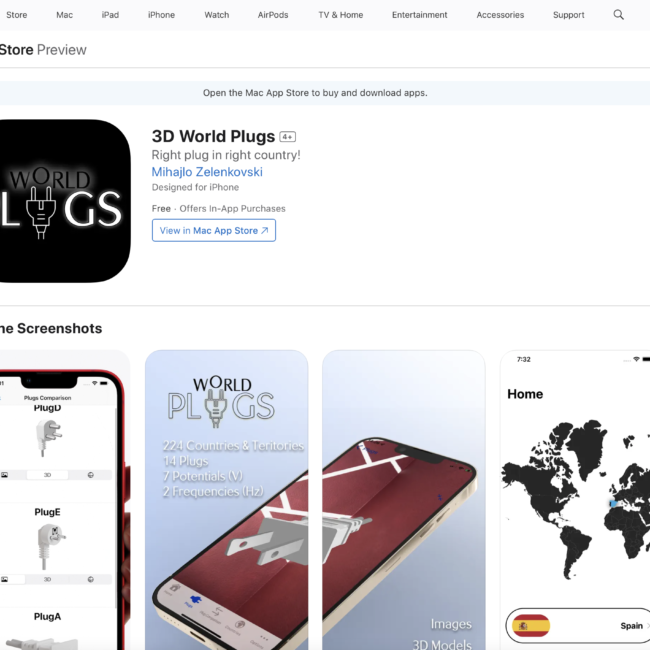The image size is (650, 650).
Task: Select globe view icon under PlugE
Action: pos(90,580)
